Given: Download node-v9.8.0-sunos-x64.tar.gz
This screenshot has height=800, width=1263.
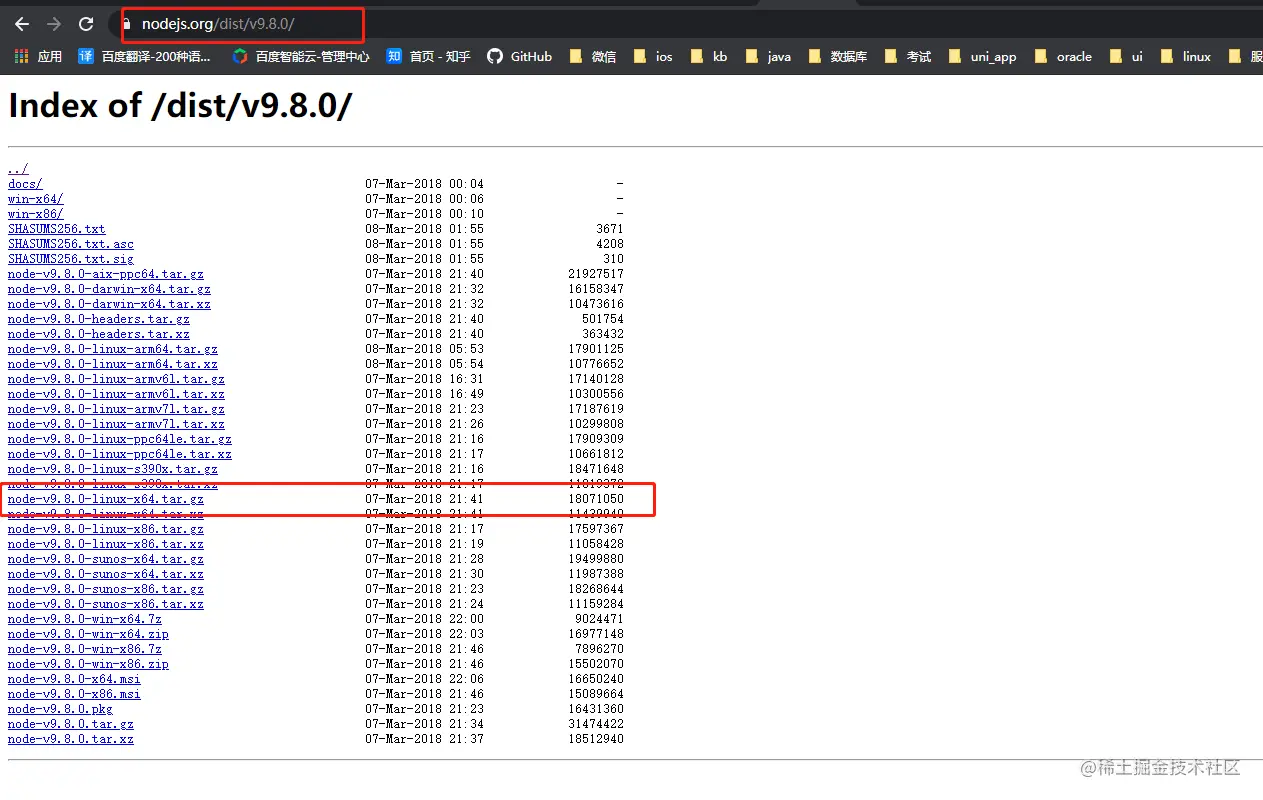Looking at the screenshot, I should point(106,559).
